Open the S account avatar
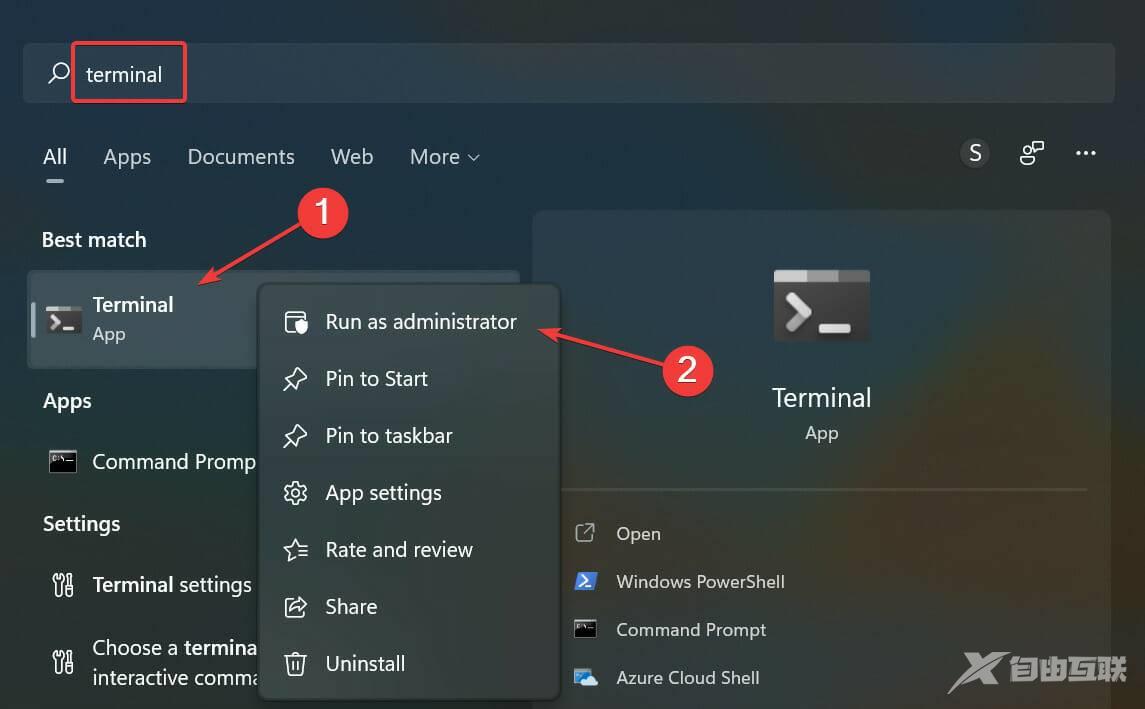This screenshot has height=709, width=1145. [975, 153]
